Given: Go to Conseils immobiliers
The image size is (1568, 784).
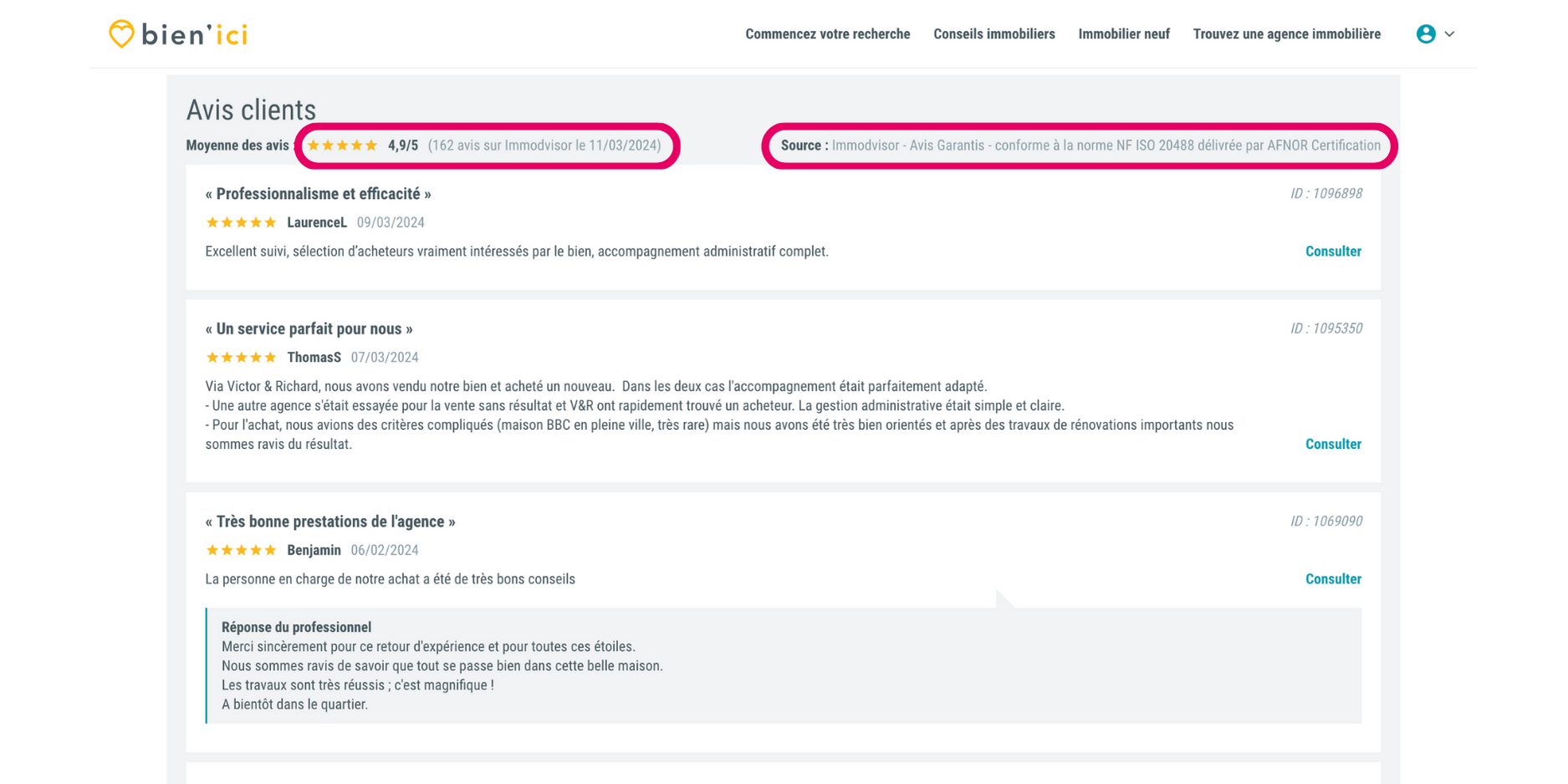Looking at the screenshot, I should [x=993, y=34].
